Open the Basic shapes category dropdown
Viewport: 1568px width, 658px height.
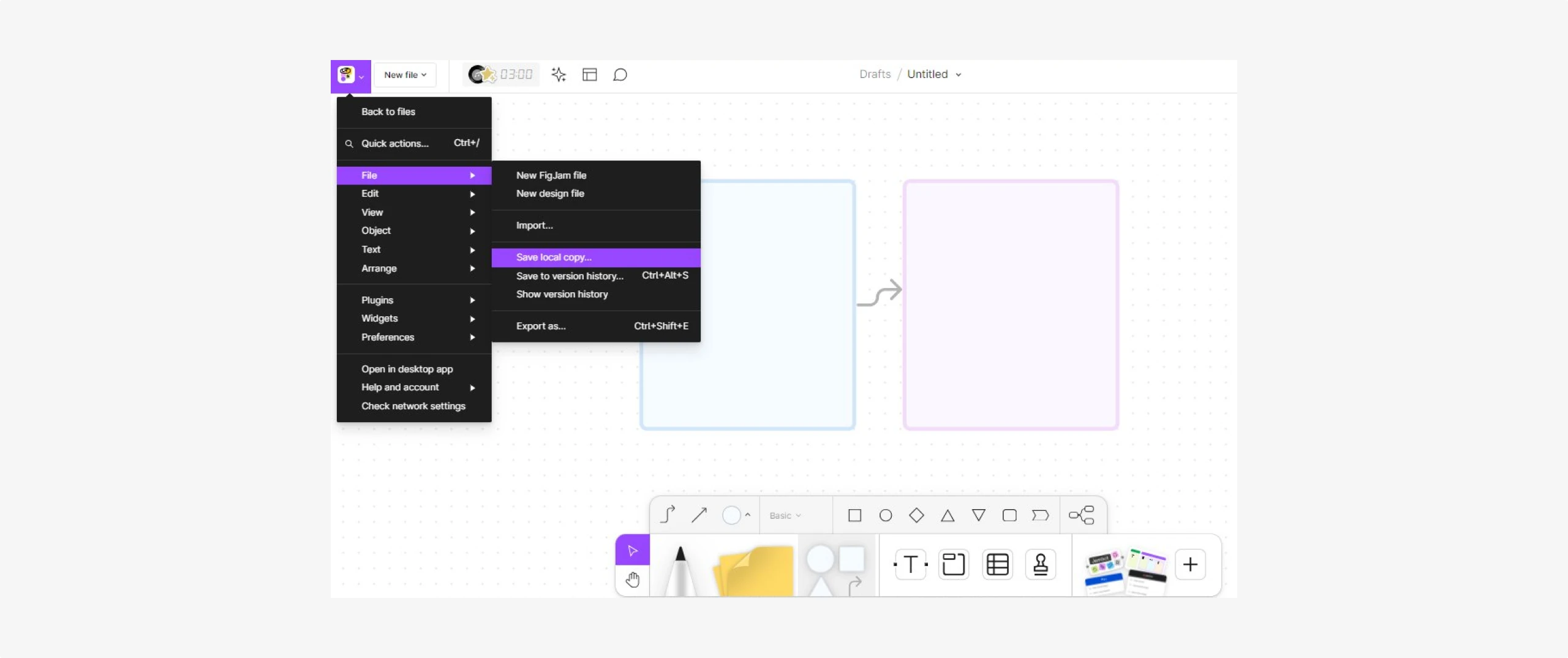click(x=786, y=516)
